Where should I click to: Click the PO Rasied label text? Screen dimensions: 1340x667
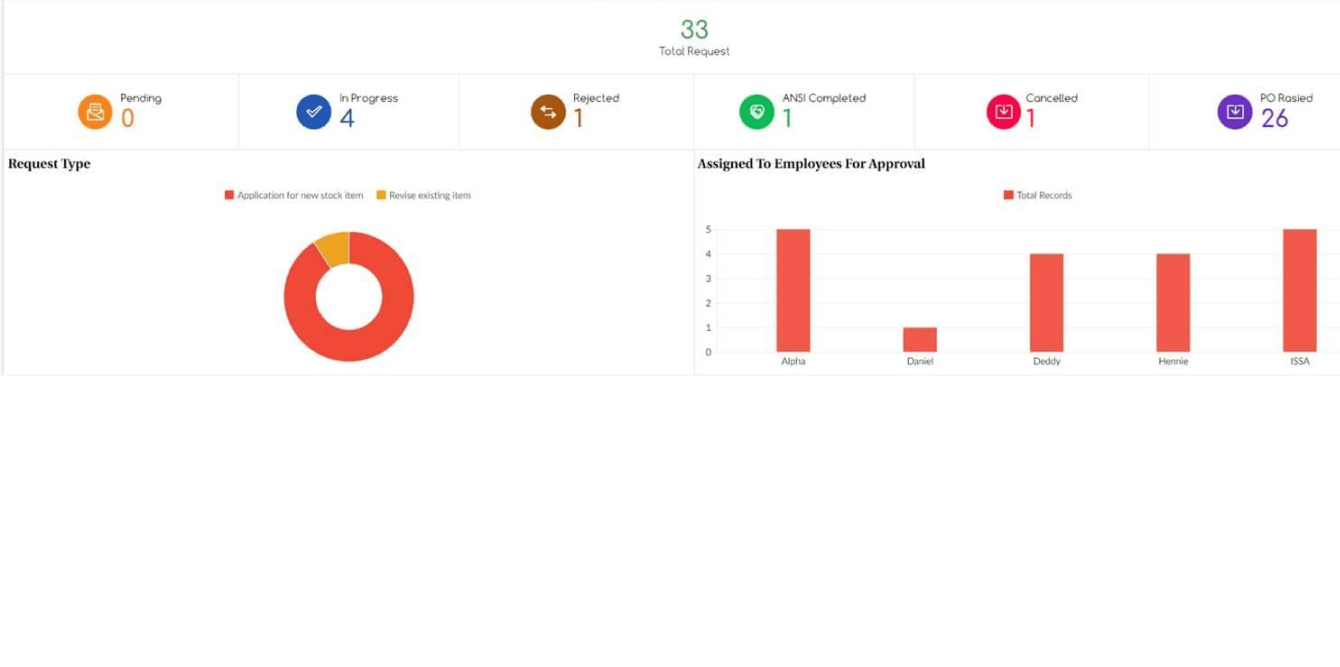click(1286, 98)
